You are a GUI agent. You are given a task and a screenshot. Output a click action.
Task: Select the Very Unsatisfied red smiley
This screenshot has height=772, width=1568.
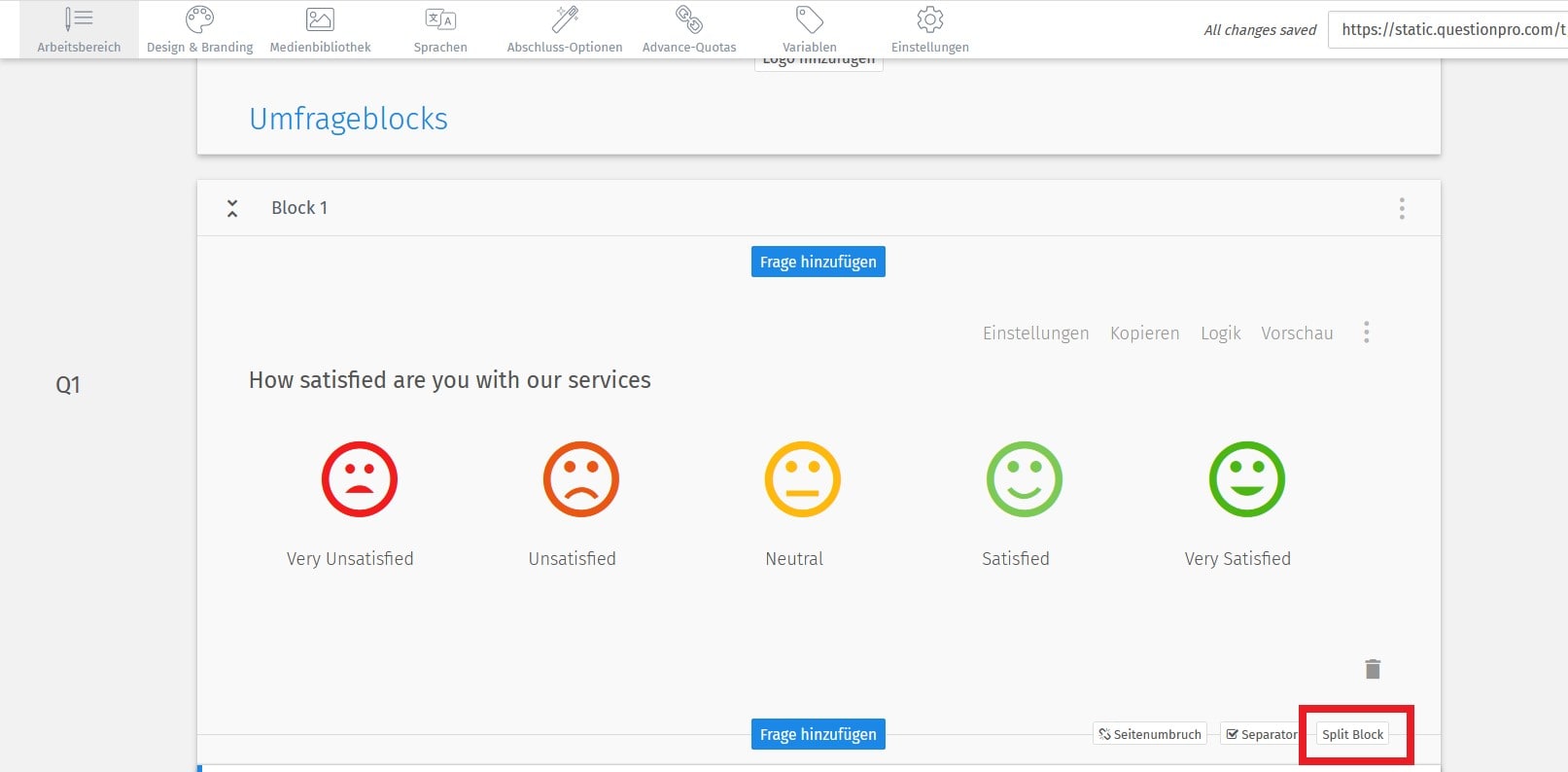360,479
